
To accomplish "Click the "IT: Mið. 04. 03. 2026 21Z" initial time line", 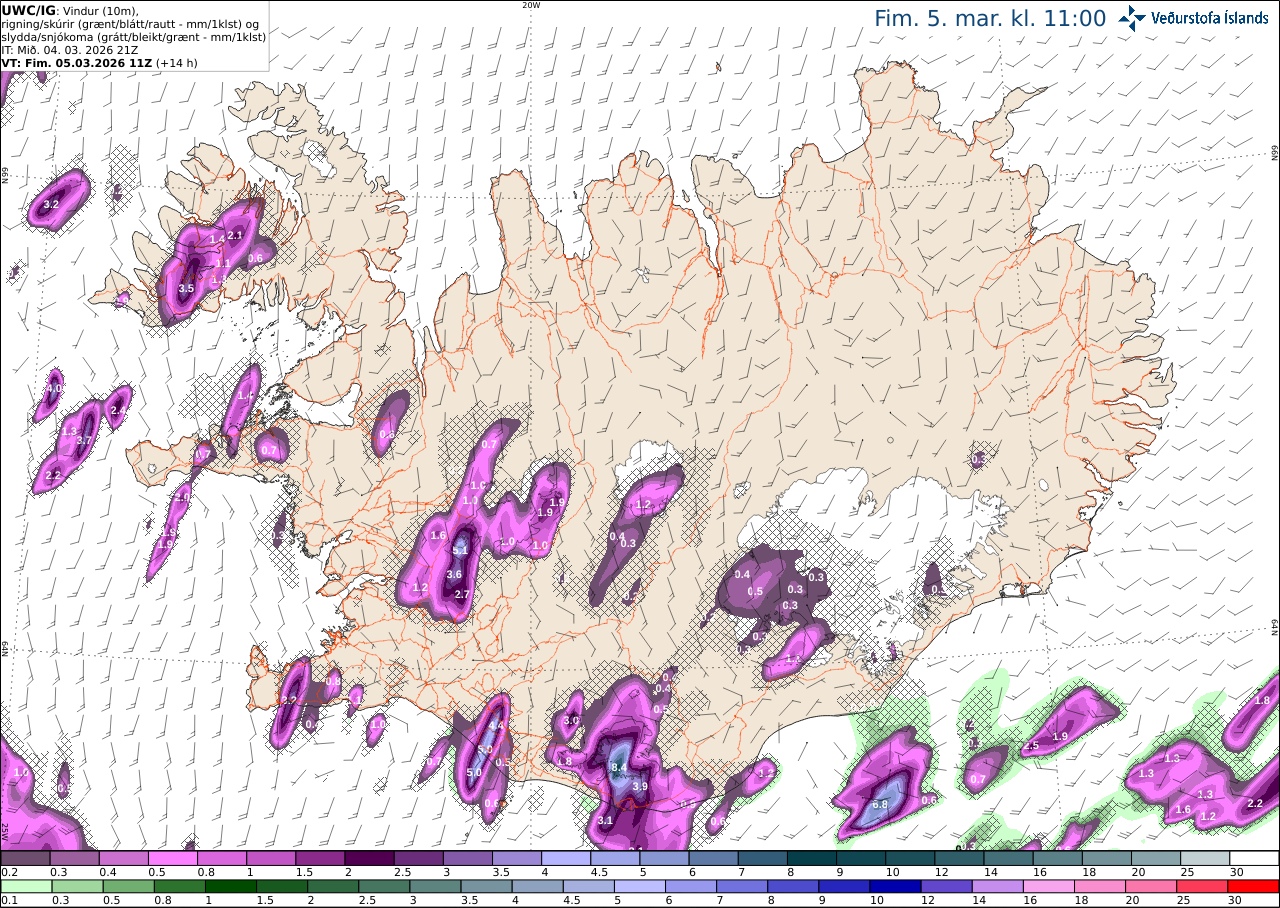I will tap(69, 49).
